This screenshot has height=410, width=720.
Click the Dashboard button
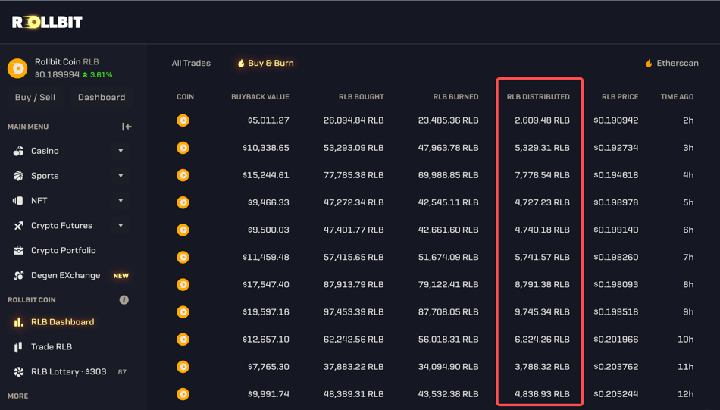tap(101, 97)
